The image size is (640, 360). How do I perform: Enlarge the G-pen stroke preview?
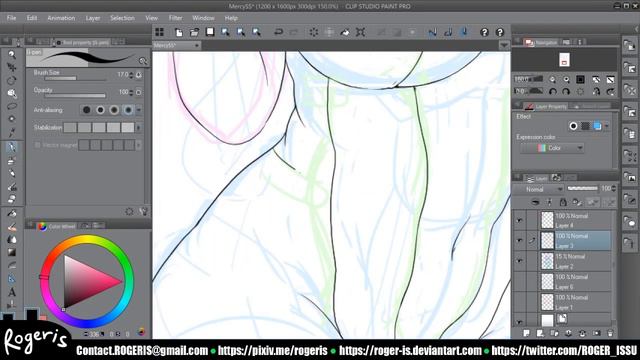[x=143, y=61]
